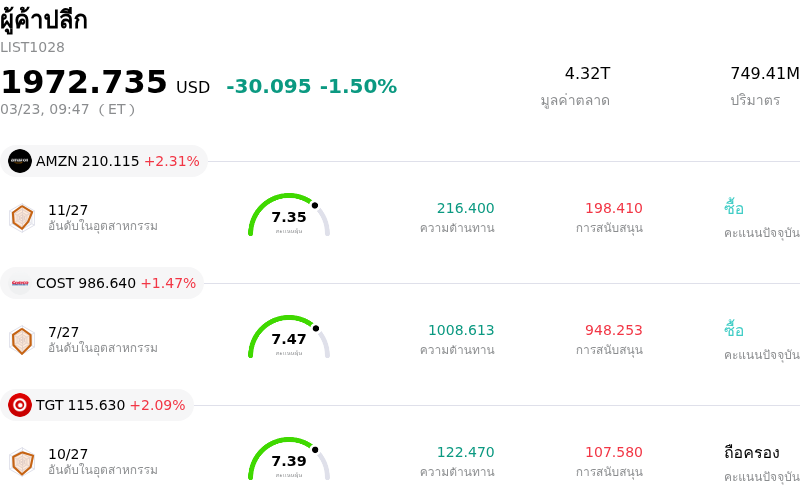
Task: Click AMZN support value 198.410
Action: (x=613, y=208)
